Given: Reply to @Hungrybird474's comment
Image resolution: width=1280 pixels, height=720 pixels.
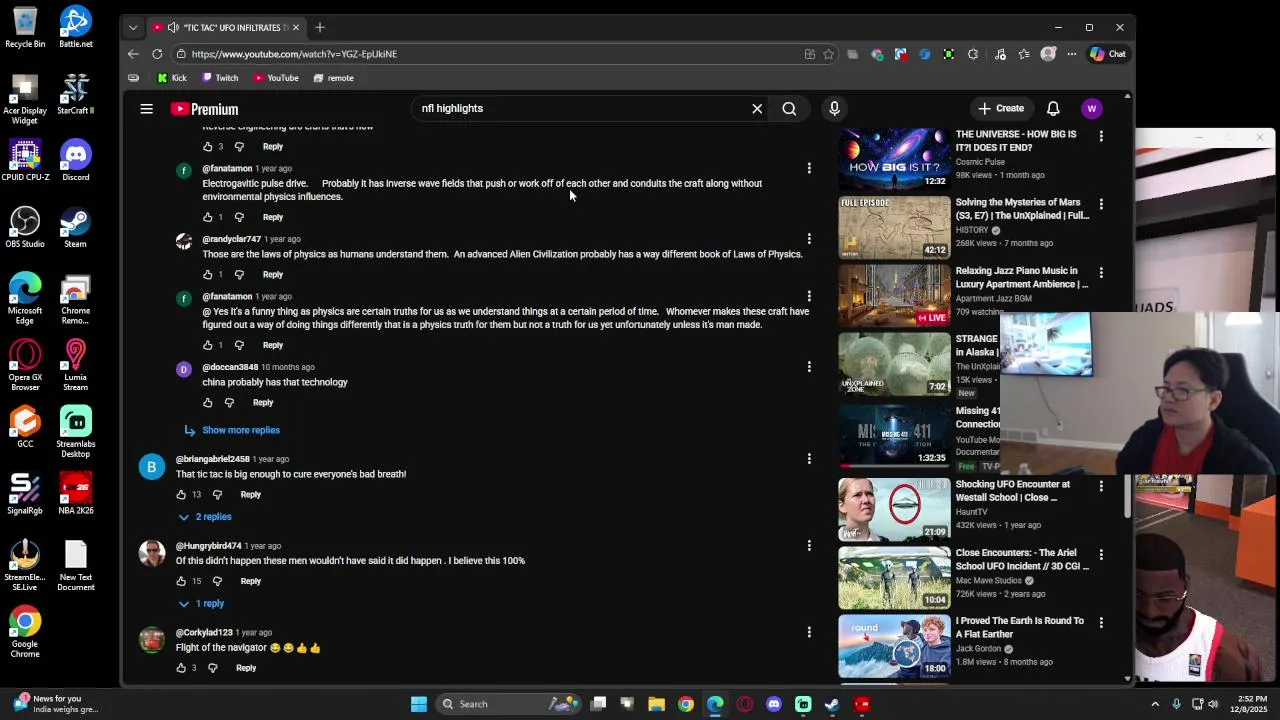Looking at the screenshot, I should (250, 581).
